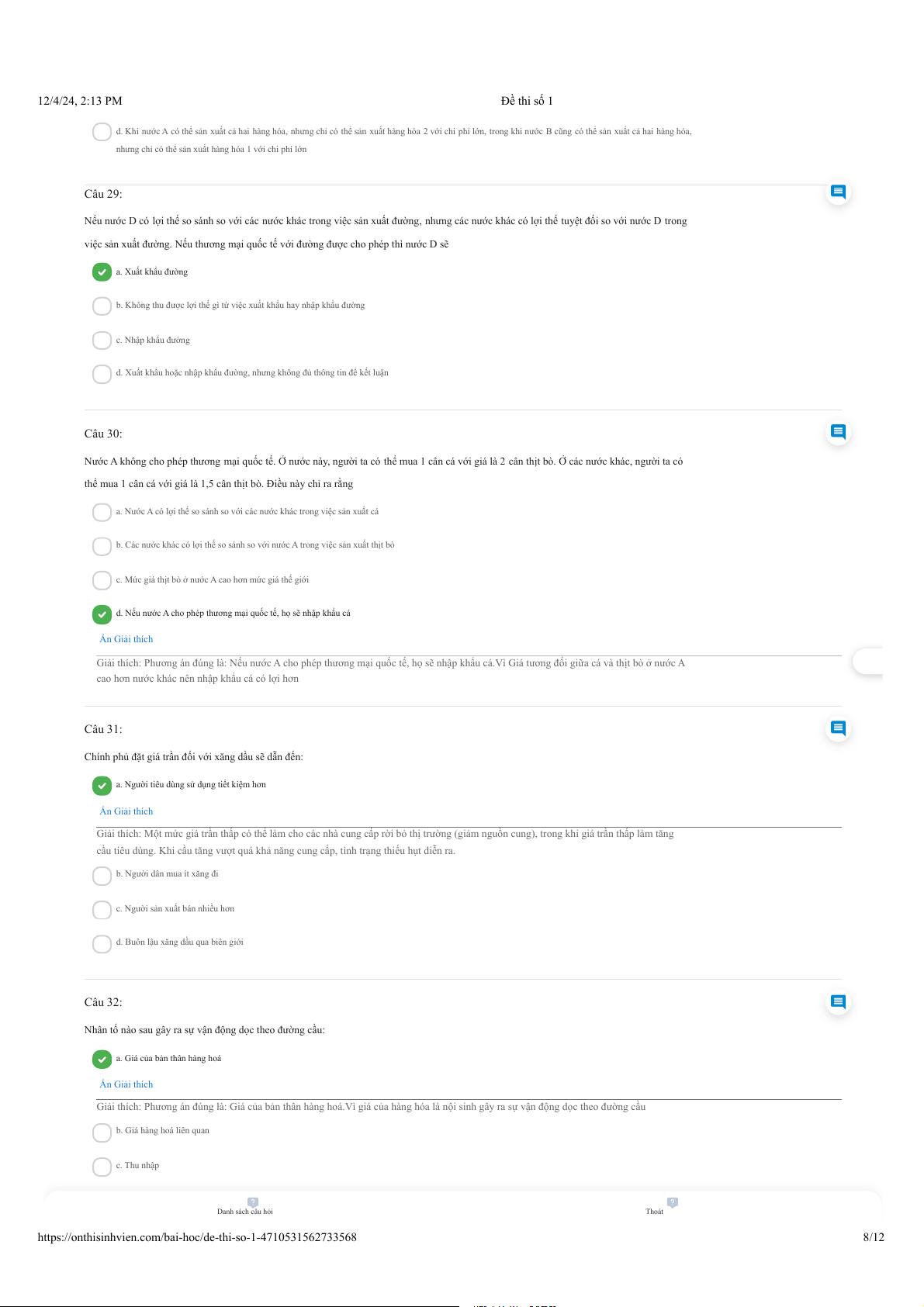The width and height of the screenshot is (924, 1307).
Task: Open comment icon for Câu 30
Action: tap(838, 431)
